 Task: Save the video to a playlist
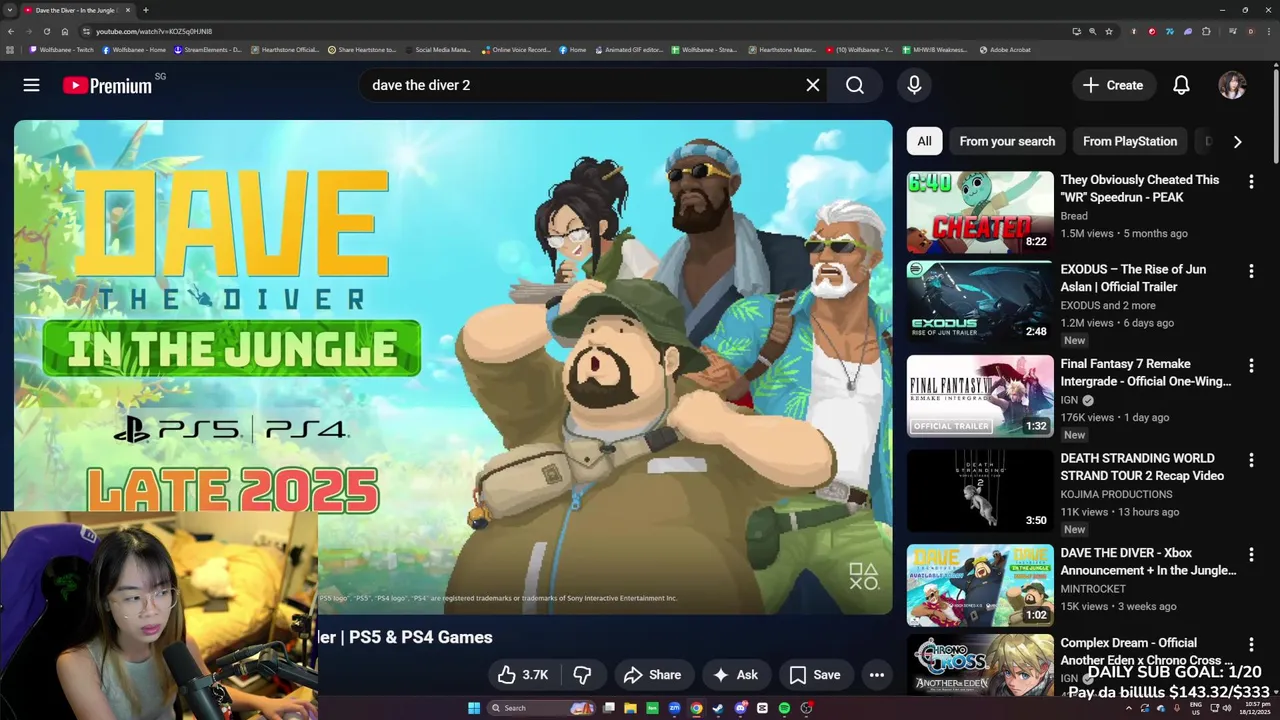(815, 675)
